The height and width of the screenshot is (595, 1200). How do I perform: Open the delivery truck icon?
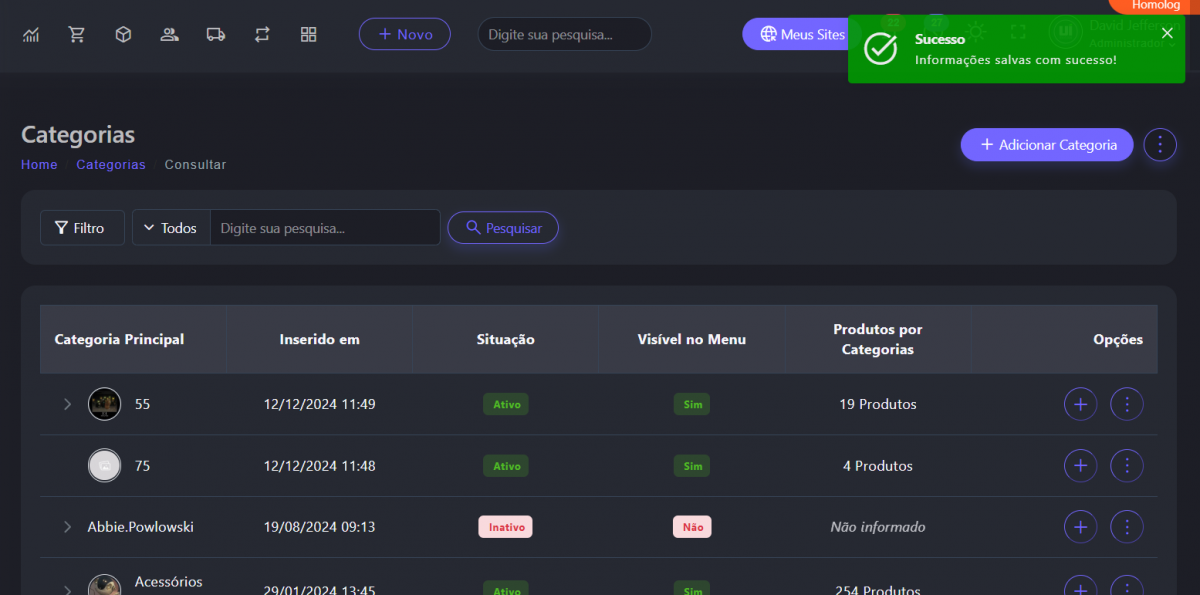pyautogui.click(x=215, y=35)
